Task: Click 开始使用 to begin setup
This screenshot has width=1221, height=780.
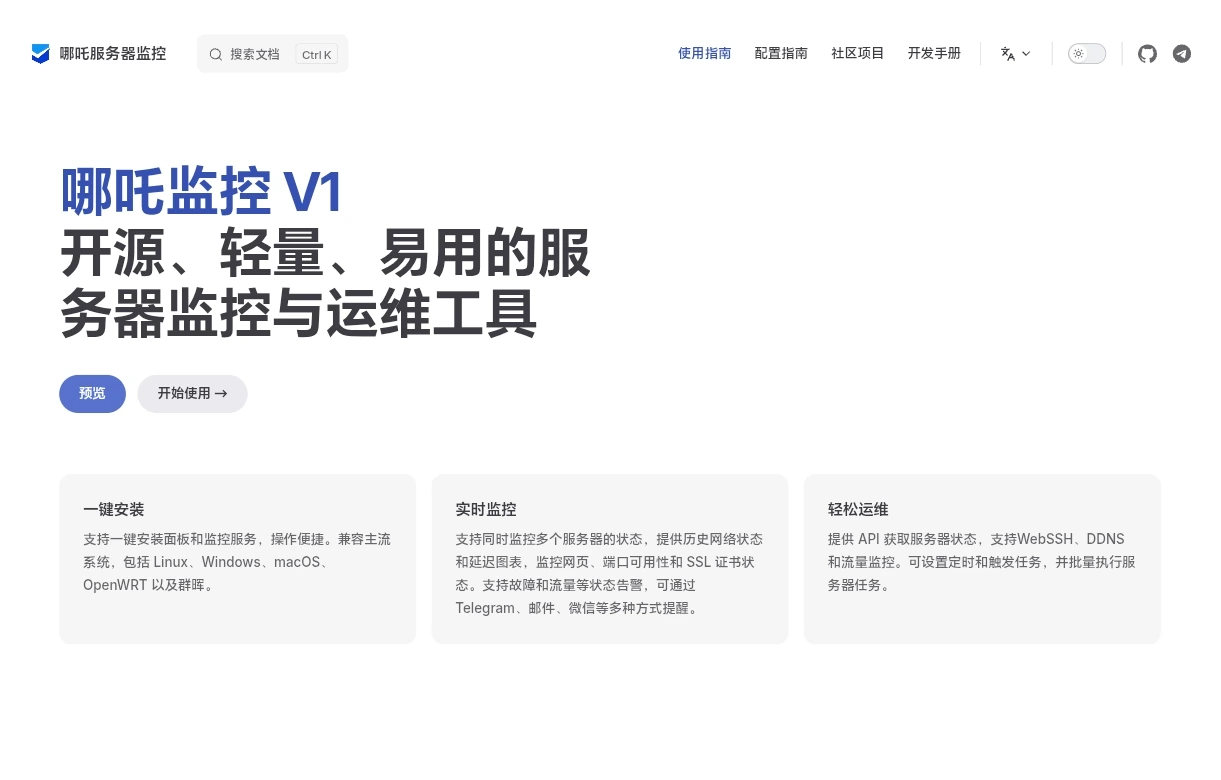Action: coord(192,393)
